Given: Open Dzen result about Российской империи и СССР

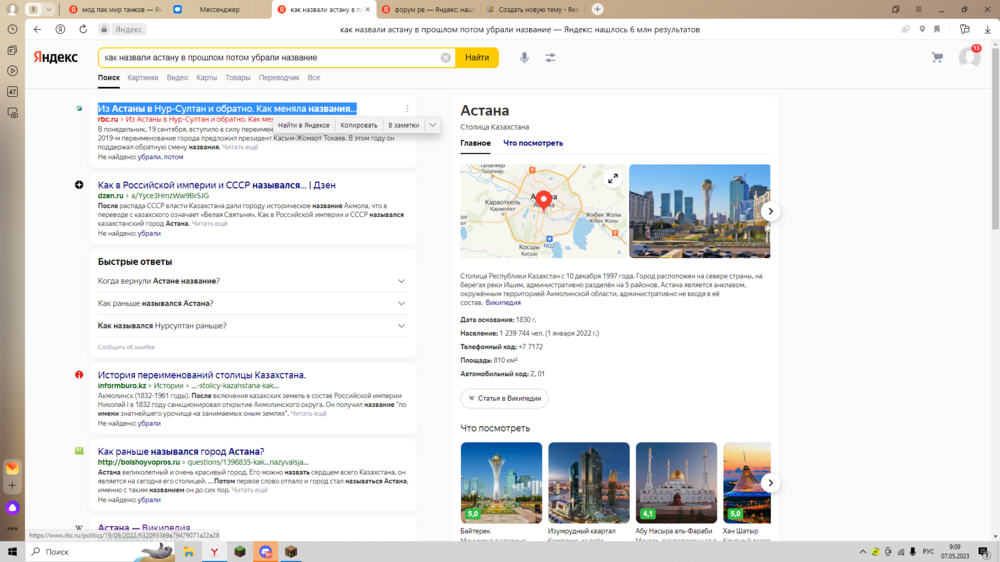Looking at the screenshot, I should 216,185.
